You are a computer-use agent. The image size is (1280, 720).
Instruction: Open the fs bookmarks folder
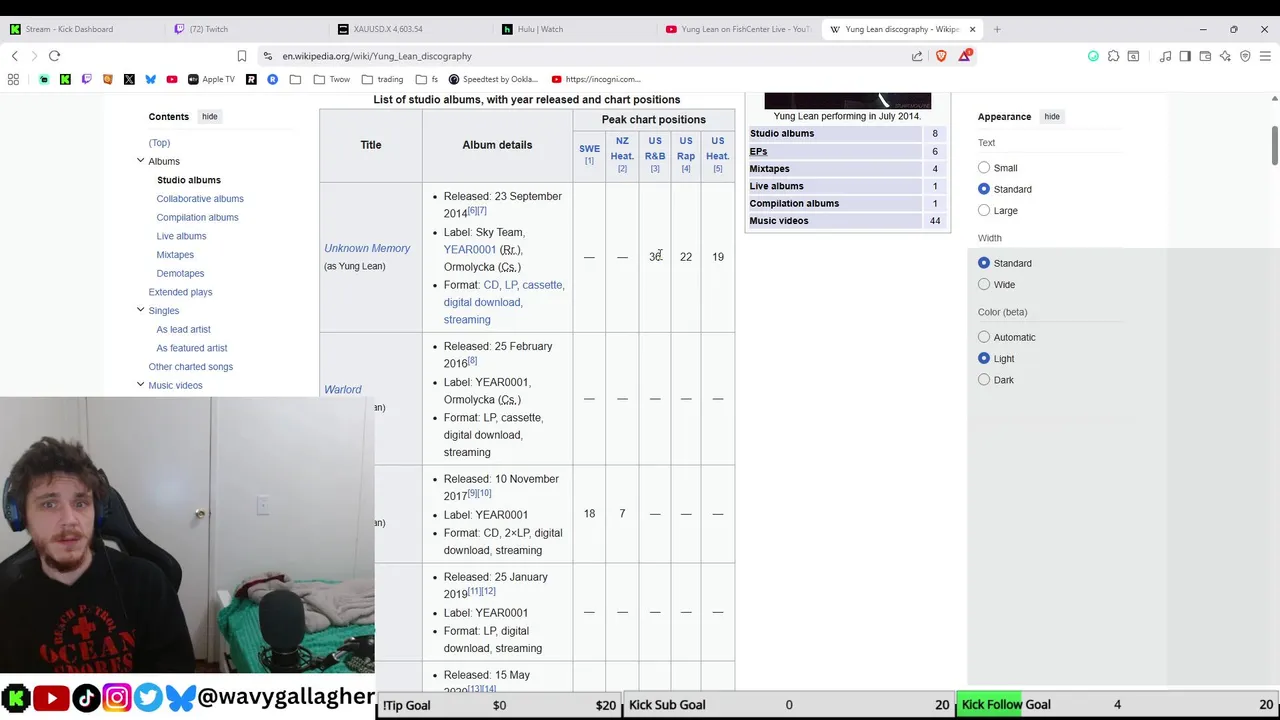(427, 79)
